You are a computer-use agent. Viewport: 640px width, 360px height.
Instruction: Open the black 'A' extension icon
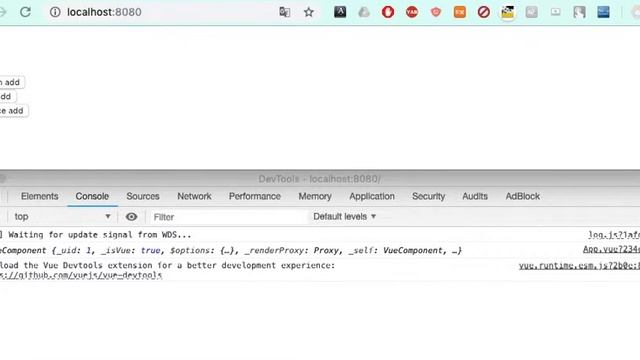340,12
